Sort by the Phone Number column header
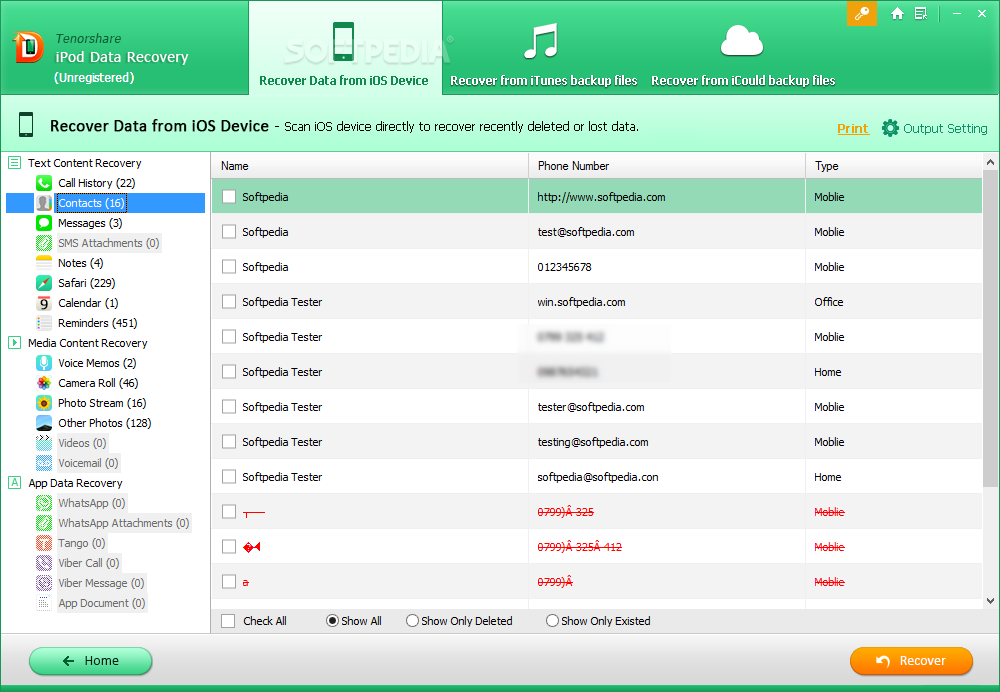 [667, 166]
